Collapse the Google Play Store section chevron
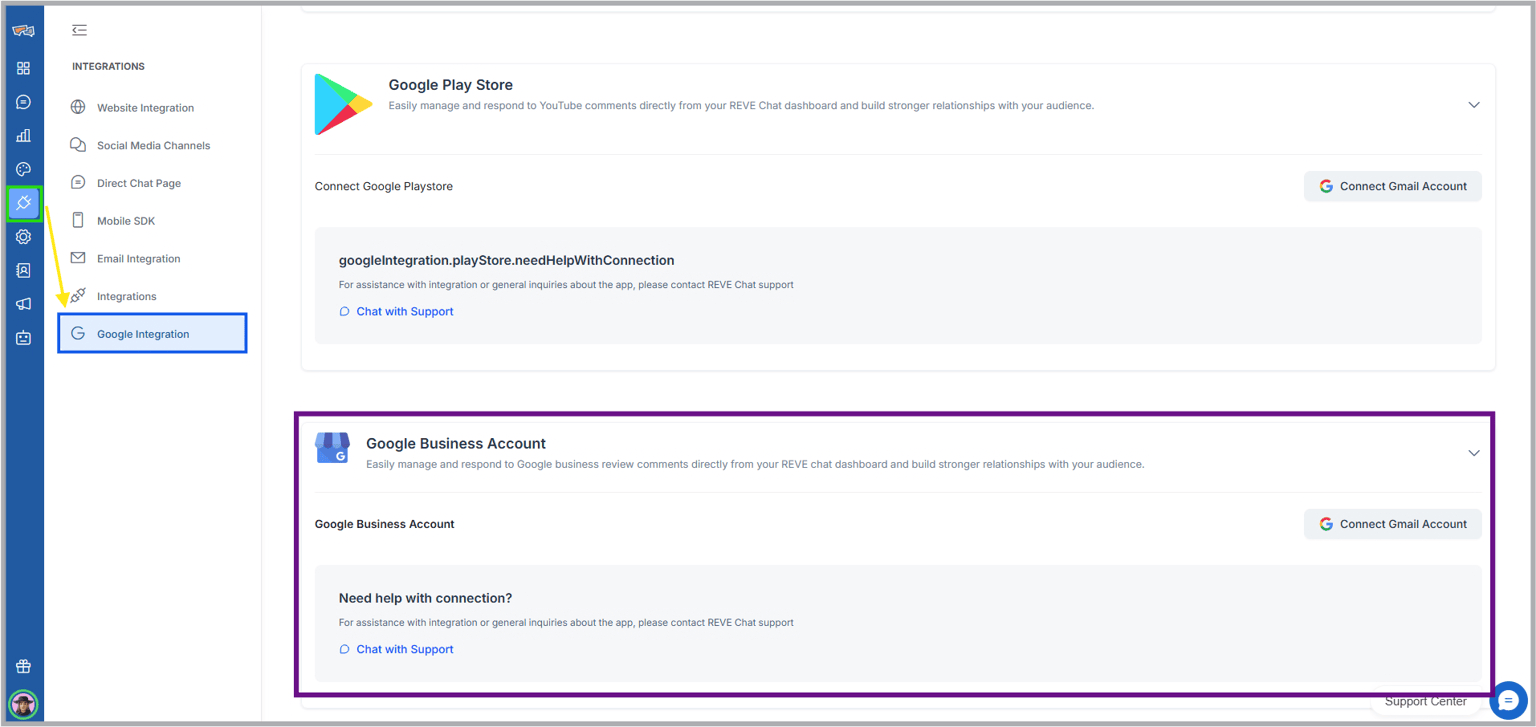This screenshot has width=1536, height=727. click(1473, 105)
